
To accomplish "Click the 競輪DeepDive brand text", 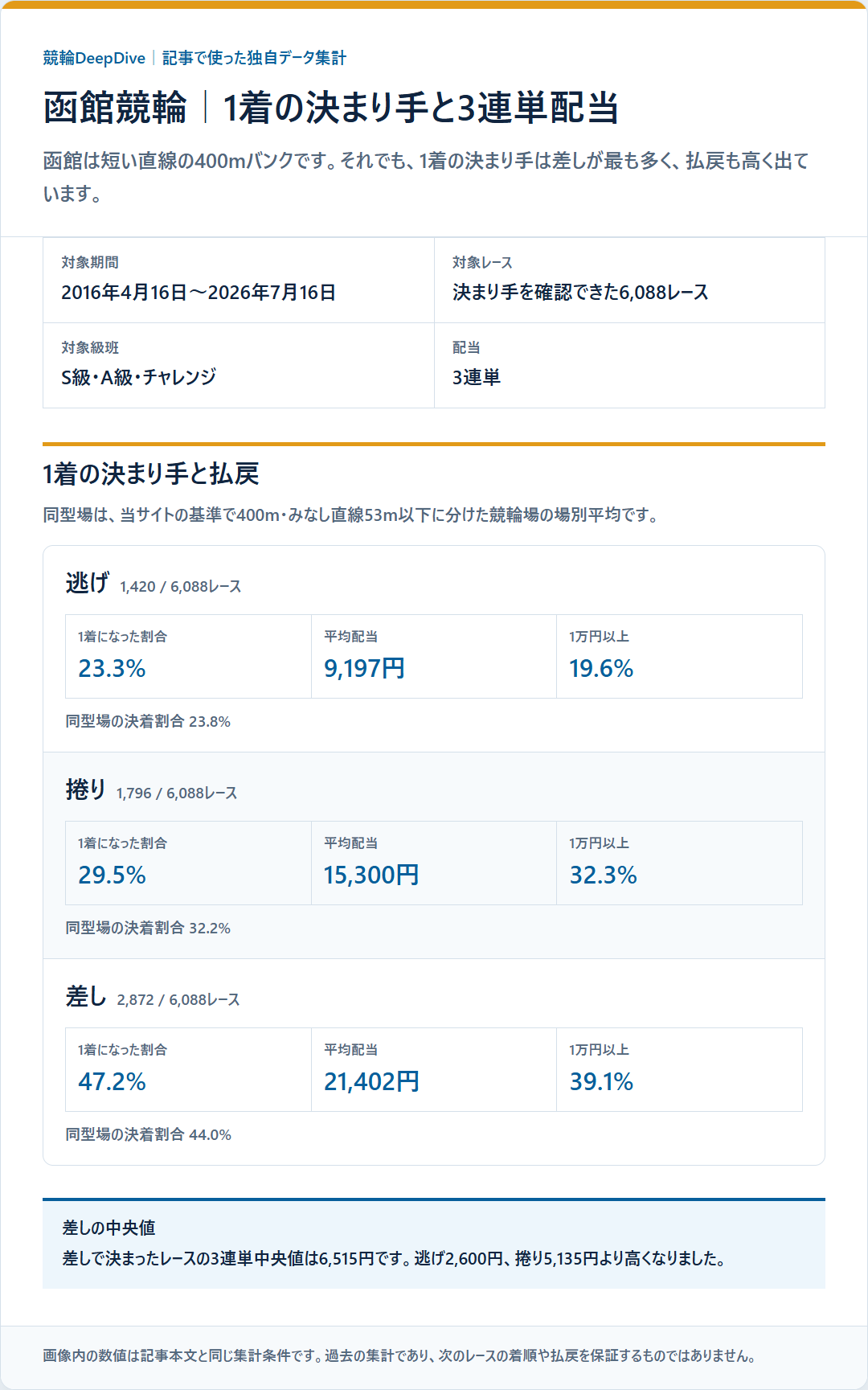I will pos(94,58).
